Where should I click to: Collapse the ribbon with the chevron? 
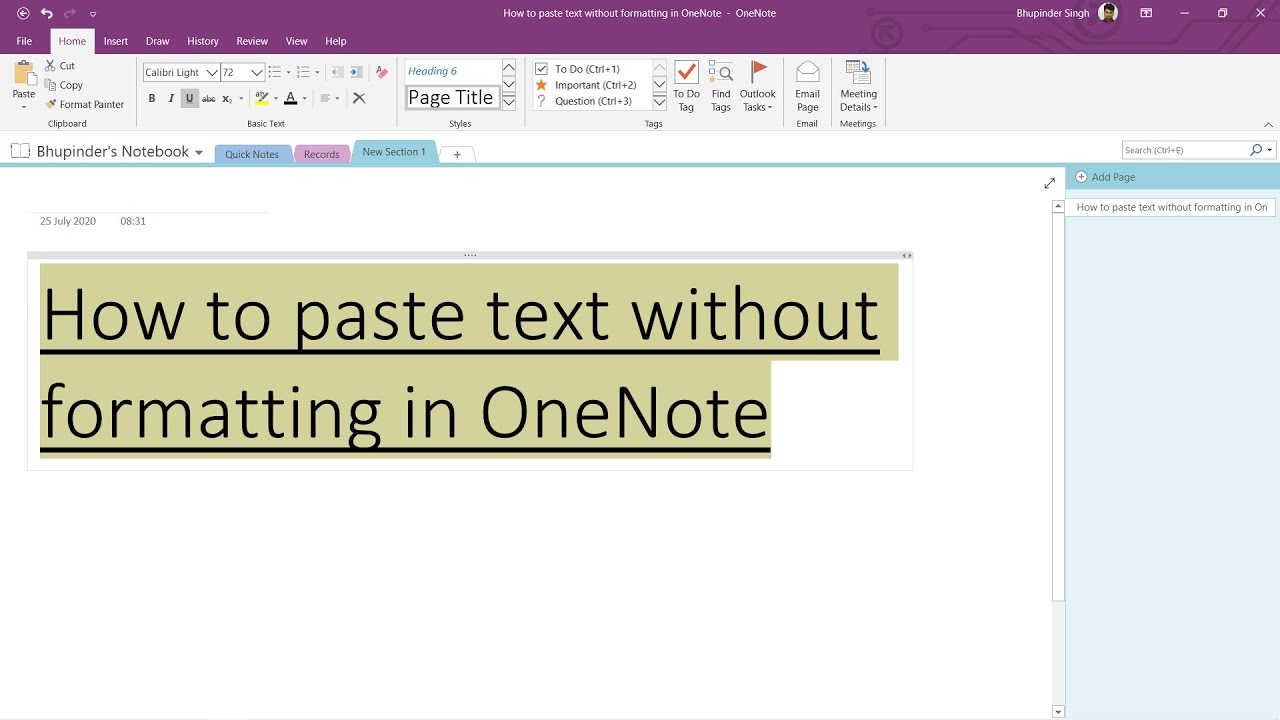[x=1269, y=125]
